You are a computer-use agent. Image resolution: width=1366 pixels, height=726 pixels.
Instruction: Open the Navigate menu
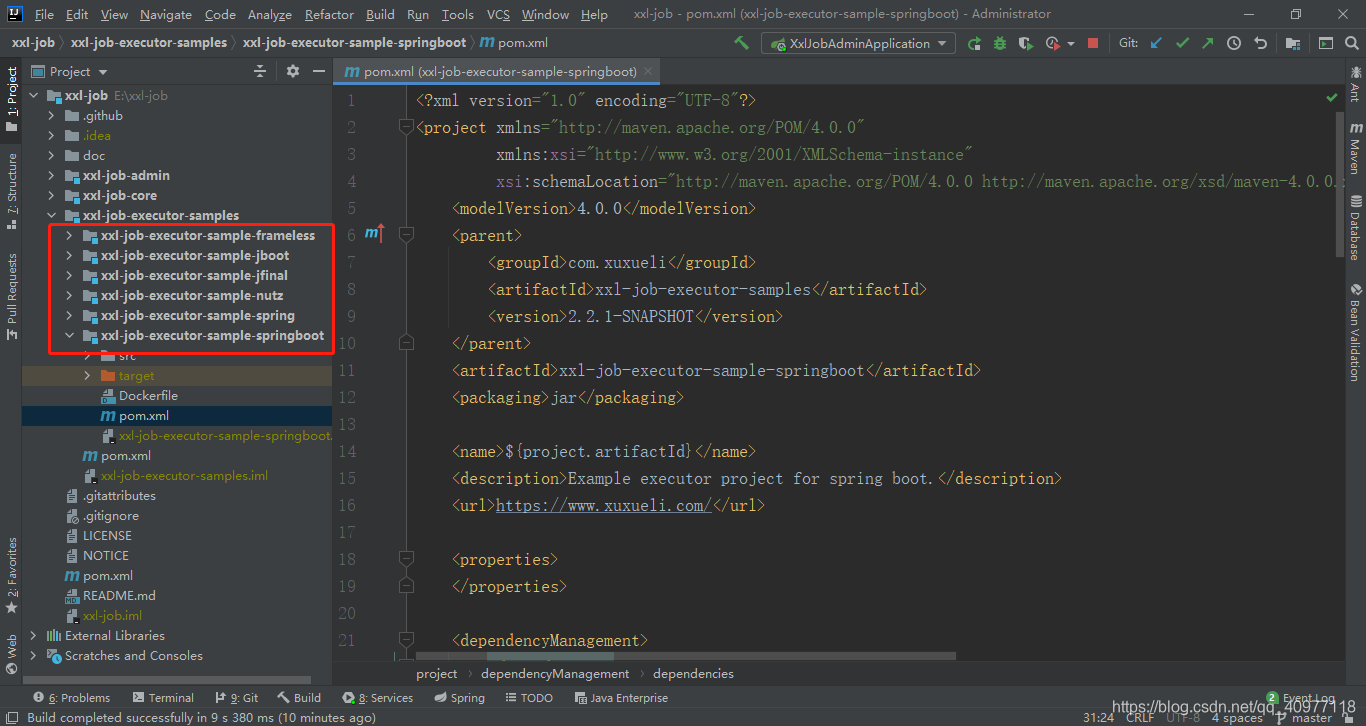[166, 14]
